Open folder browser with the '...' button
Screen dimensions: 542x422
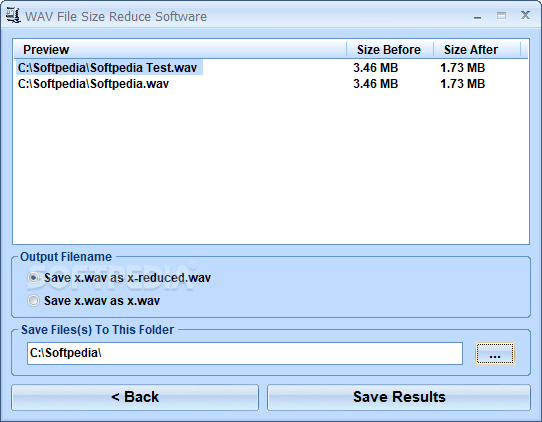[x=495, y=353]
